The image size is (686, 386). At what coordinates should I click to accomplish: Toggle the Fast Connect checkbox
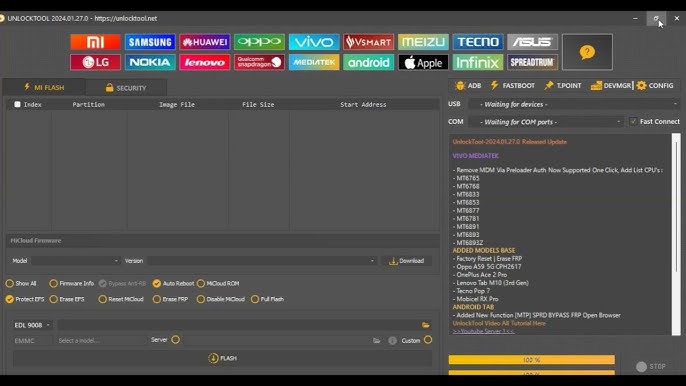(x=633, y=121)
